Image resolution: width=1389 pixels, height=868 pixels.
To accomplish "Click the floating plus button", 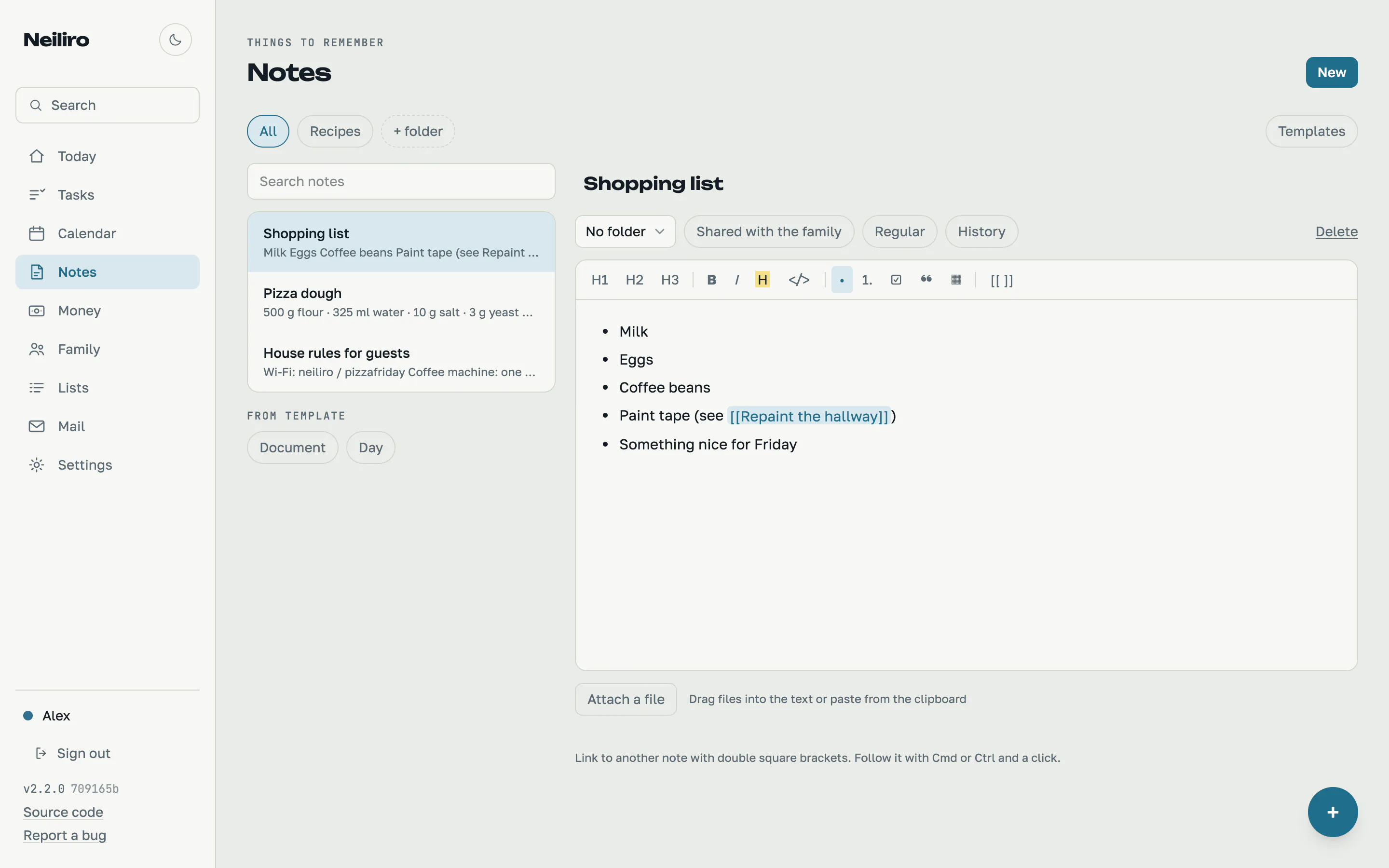I will [x=1333, y=812].
